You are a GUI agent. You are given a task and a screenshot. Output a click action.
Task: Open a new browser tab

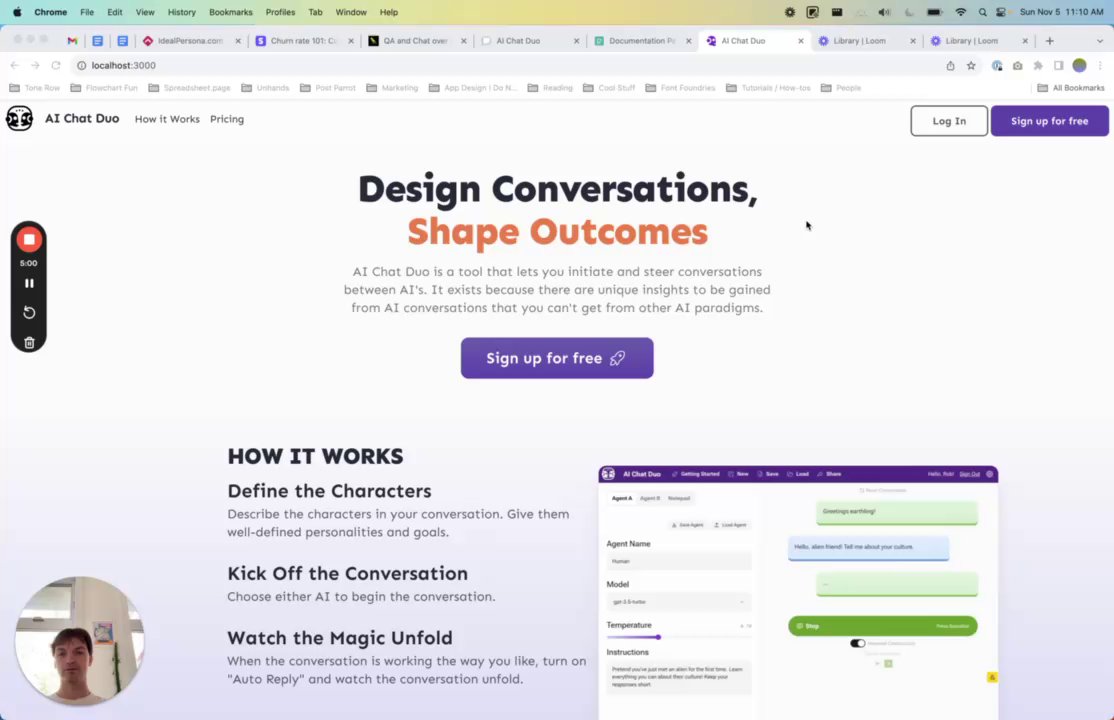(1049, 41)
